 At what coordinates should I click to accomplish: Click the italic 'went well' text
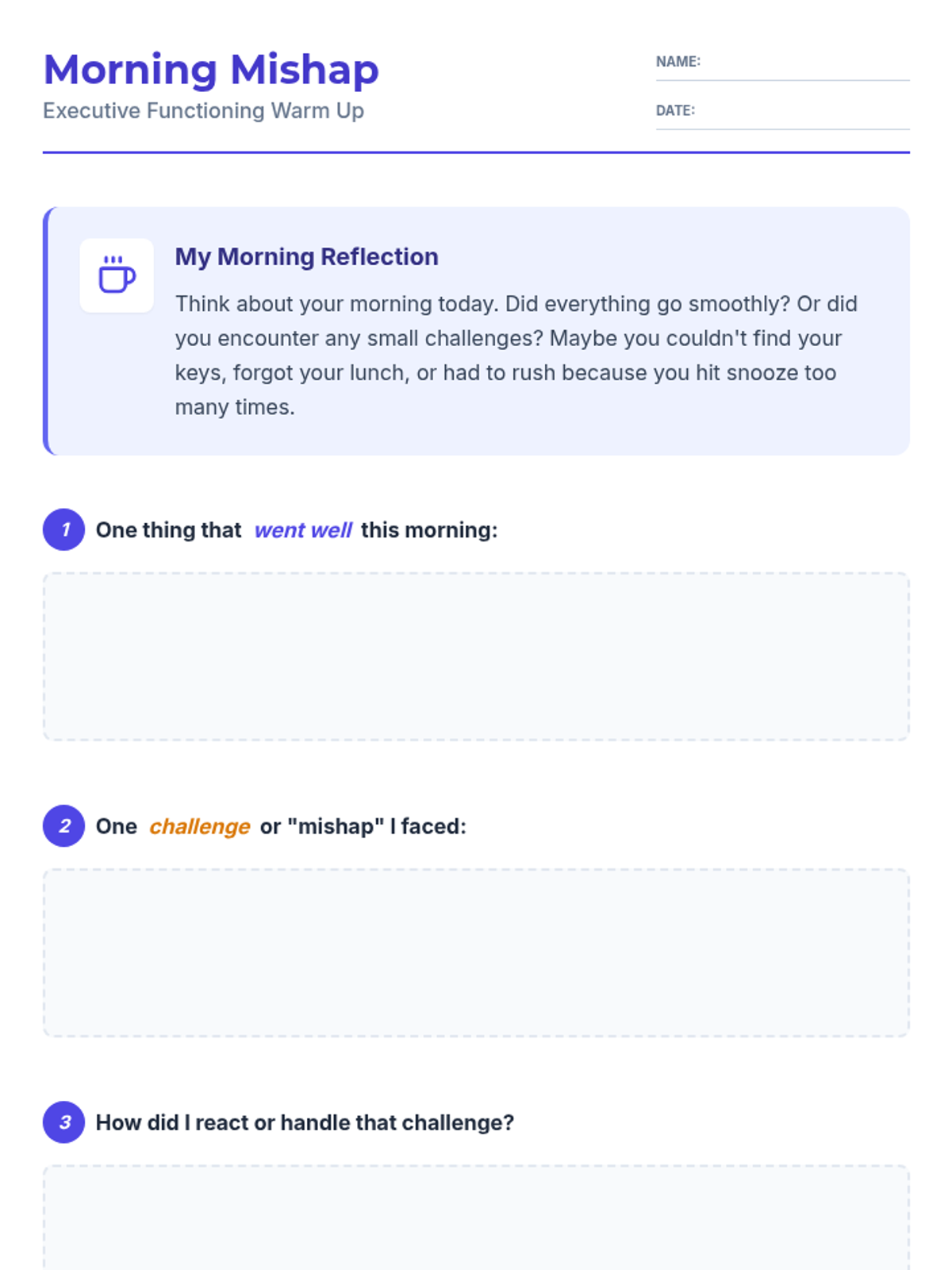(x=302, y=530)
